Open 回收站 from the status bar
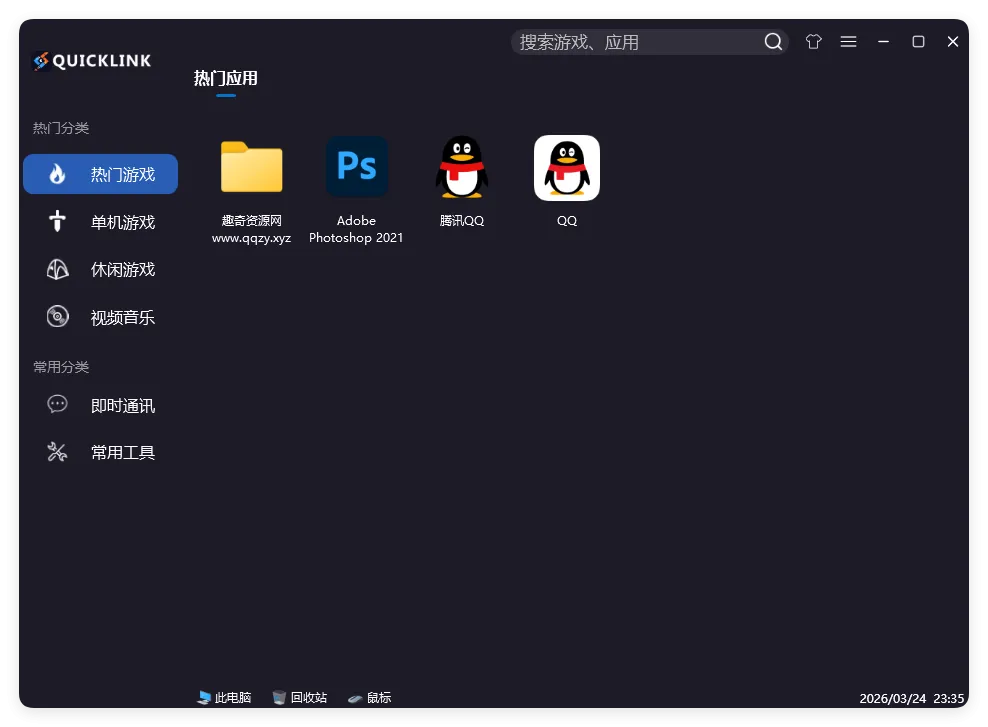Screen dimensions: 988x727 click(299, 697)
